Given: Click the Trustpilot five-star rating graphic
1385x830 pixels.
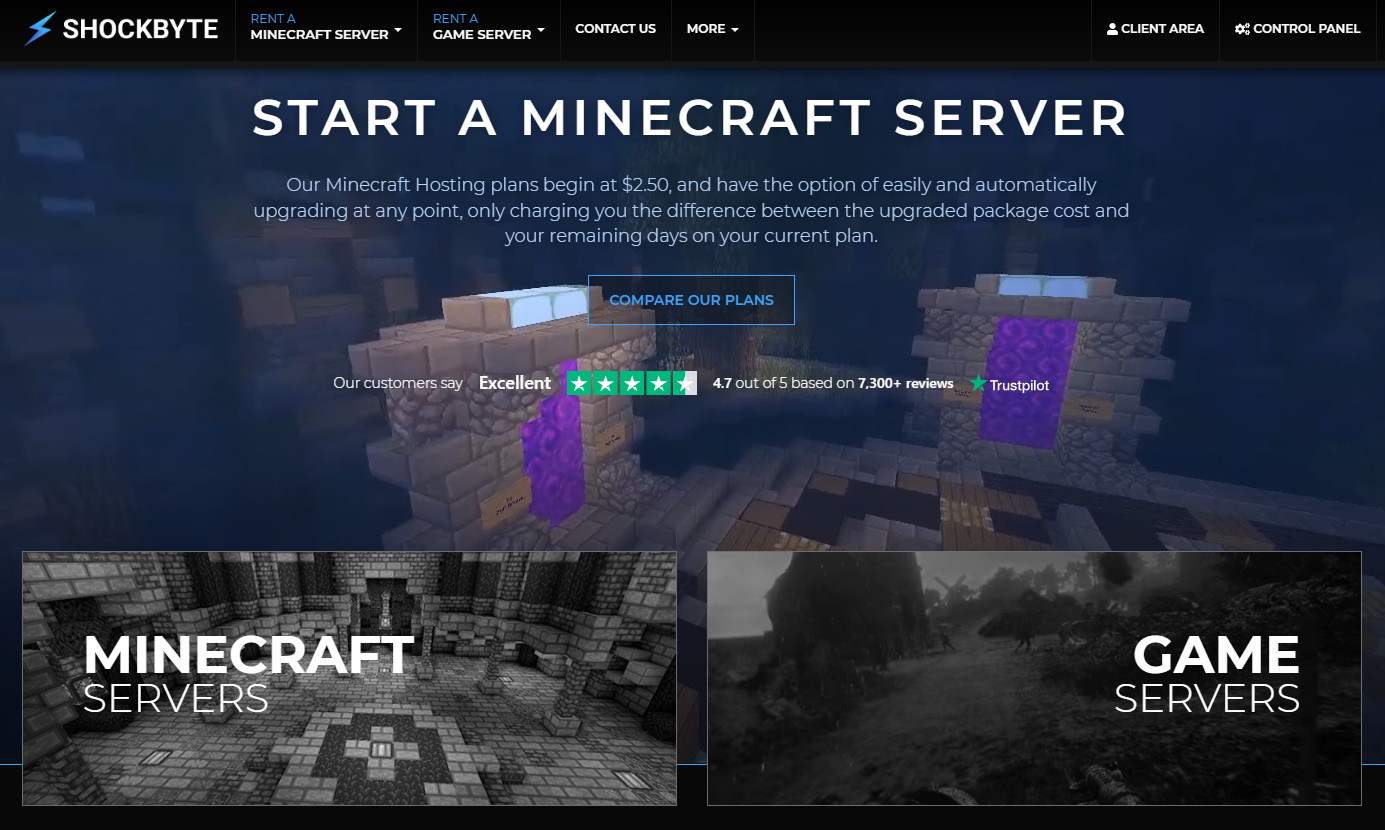Looking at the screenshot, I should tap(632, 383).
